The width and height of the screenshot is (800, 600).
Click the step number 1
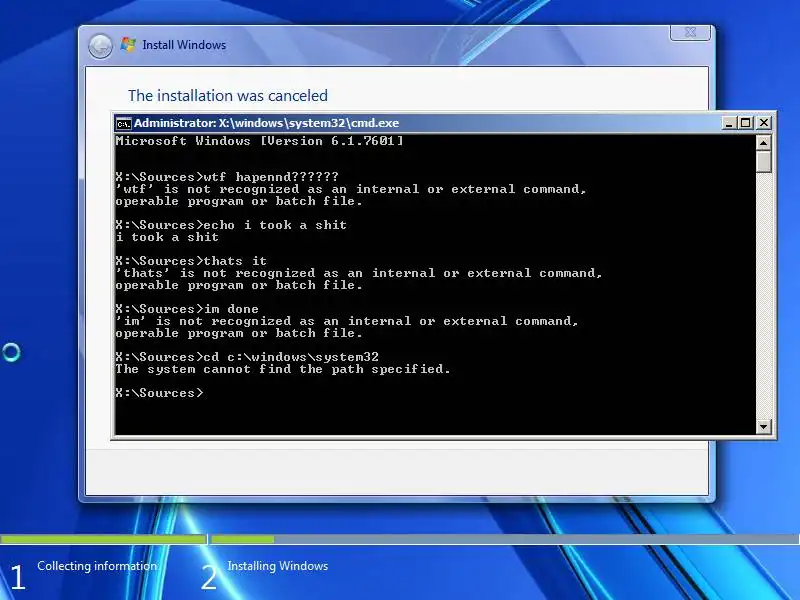tap(17, 578)
